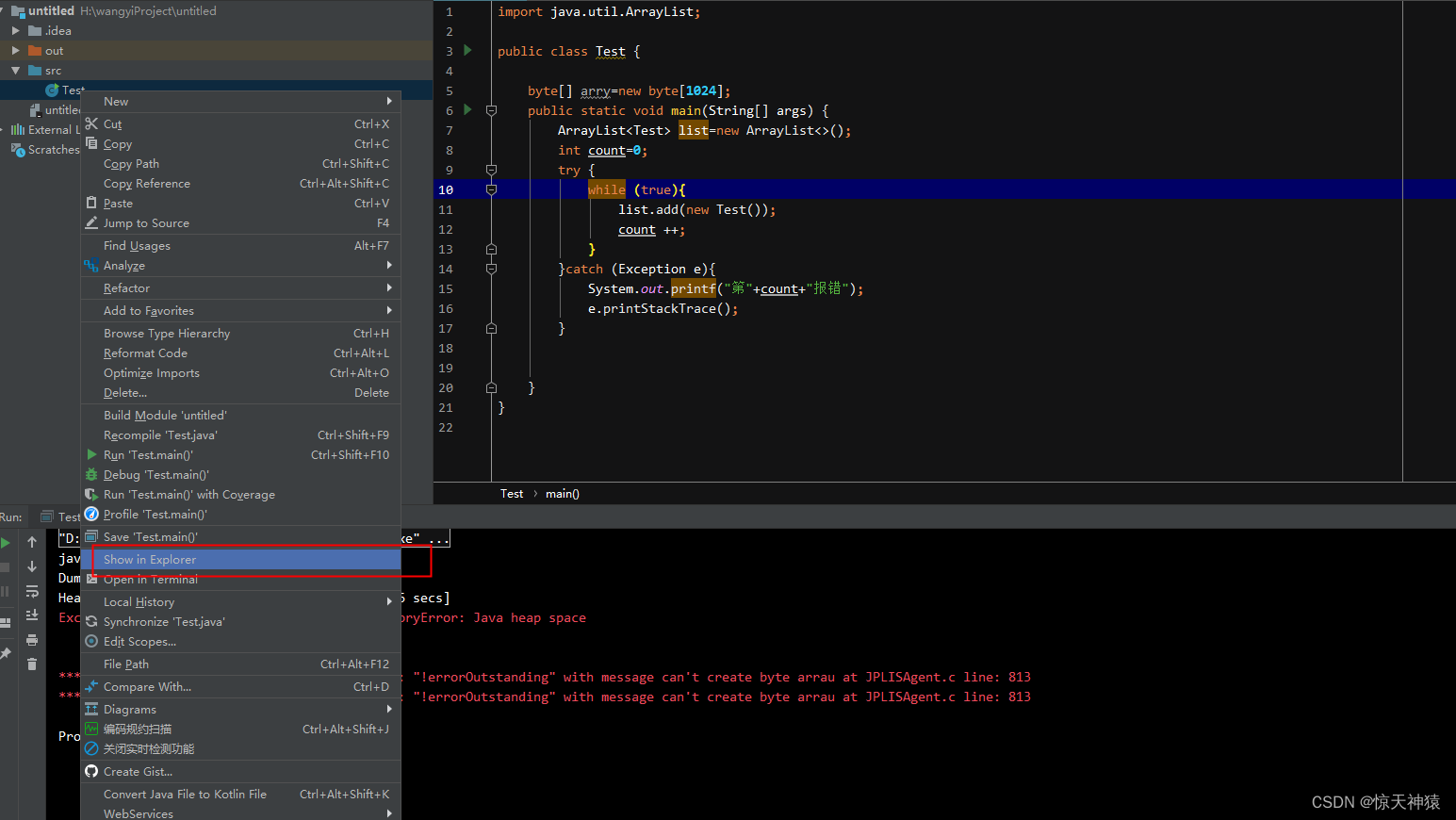Toggle the code fold marker at line 10
The width and height of the screenshot is (1456, 820).
[x=491, y=189]
